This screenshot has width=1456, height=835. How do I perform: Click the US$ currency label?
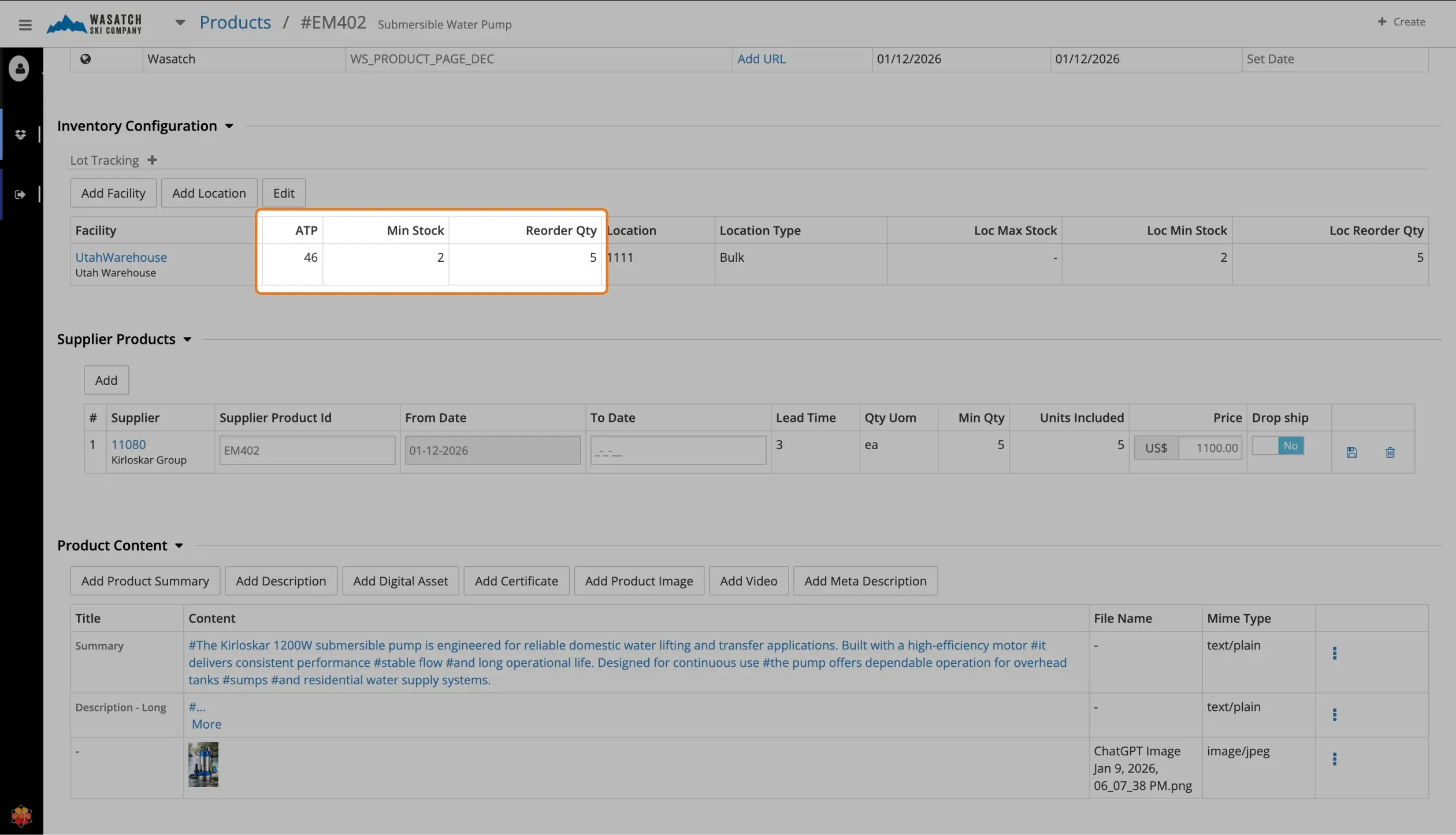point(1156,448)
